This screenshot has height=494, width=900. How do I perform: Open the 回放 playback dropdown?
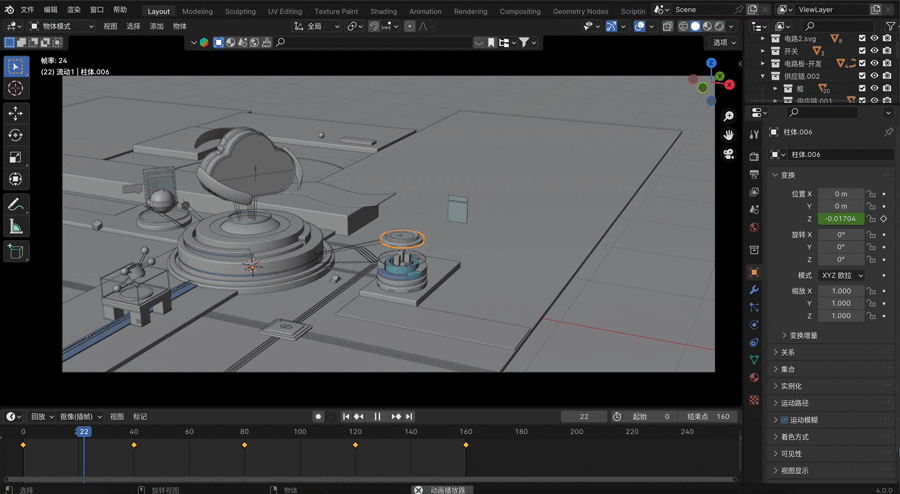[41, 417]
